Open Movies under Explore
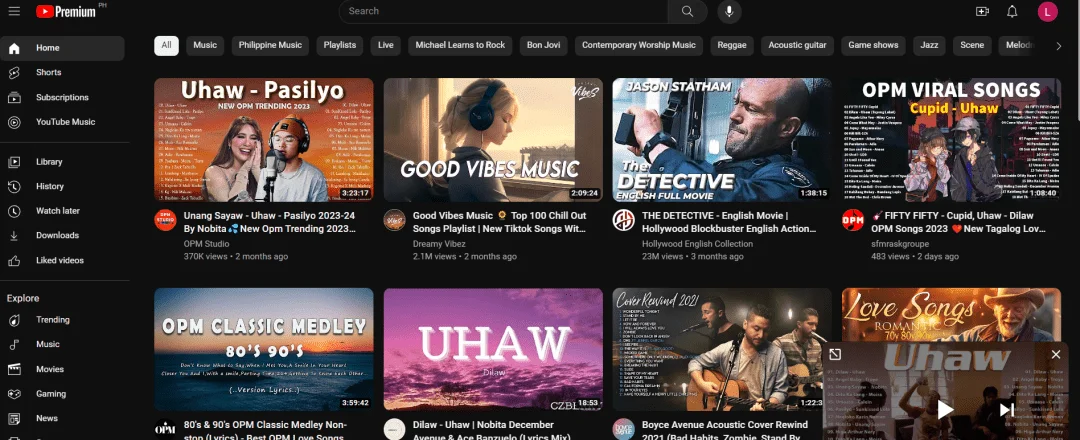This screenshot has width=1080, height=440. tap(62, 369)
